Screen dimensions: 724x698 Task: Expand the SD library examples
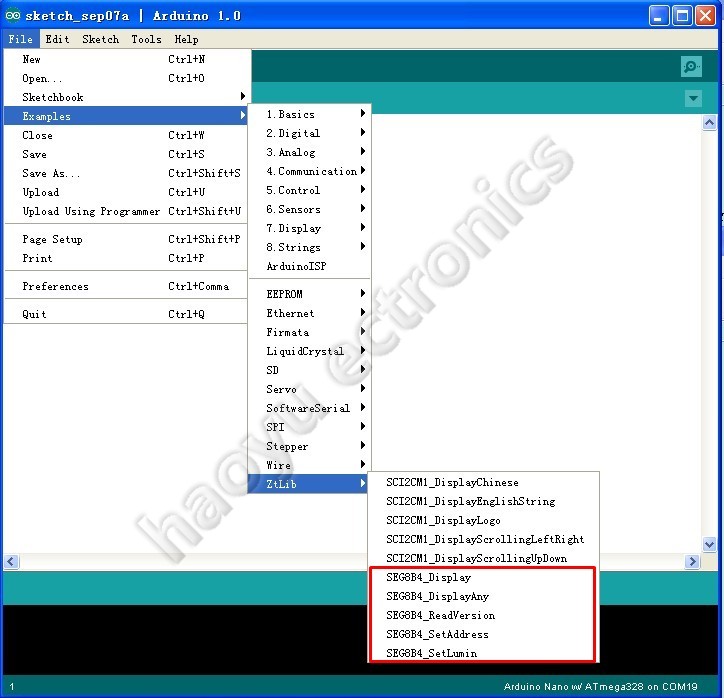tap(309, 370)
